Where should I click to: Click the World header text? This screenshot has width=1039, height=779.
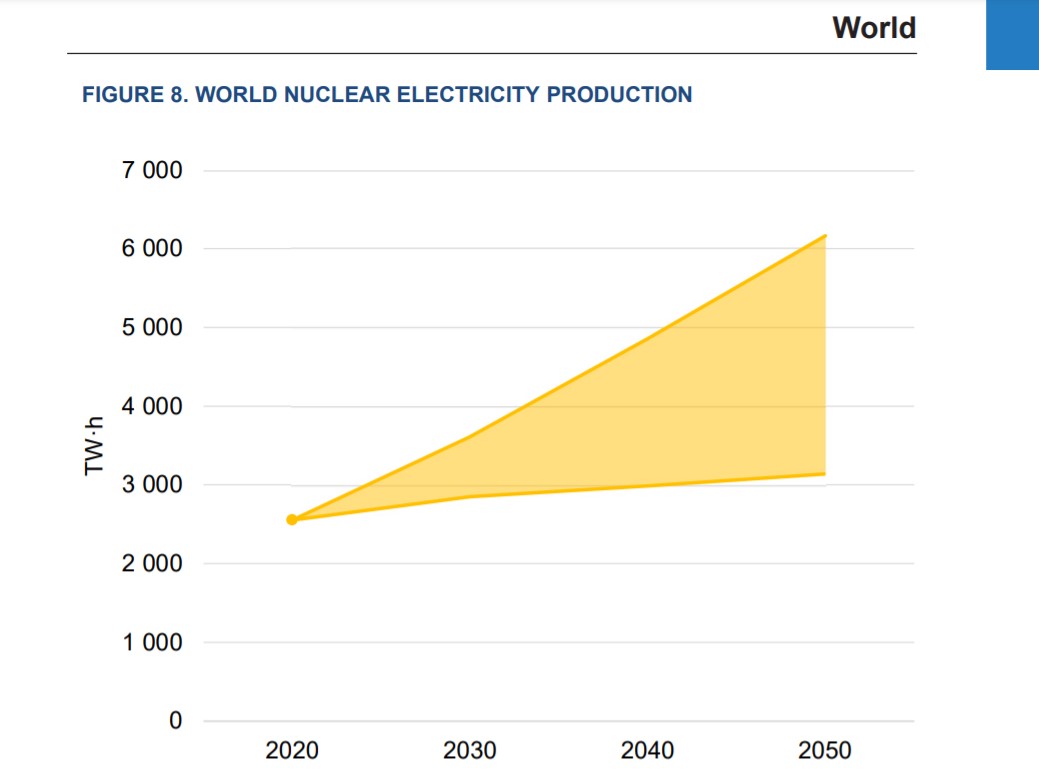[x=874, y=28]
